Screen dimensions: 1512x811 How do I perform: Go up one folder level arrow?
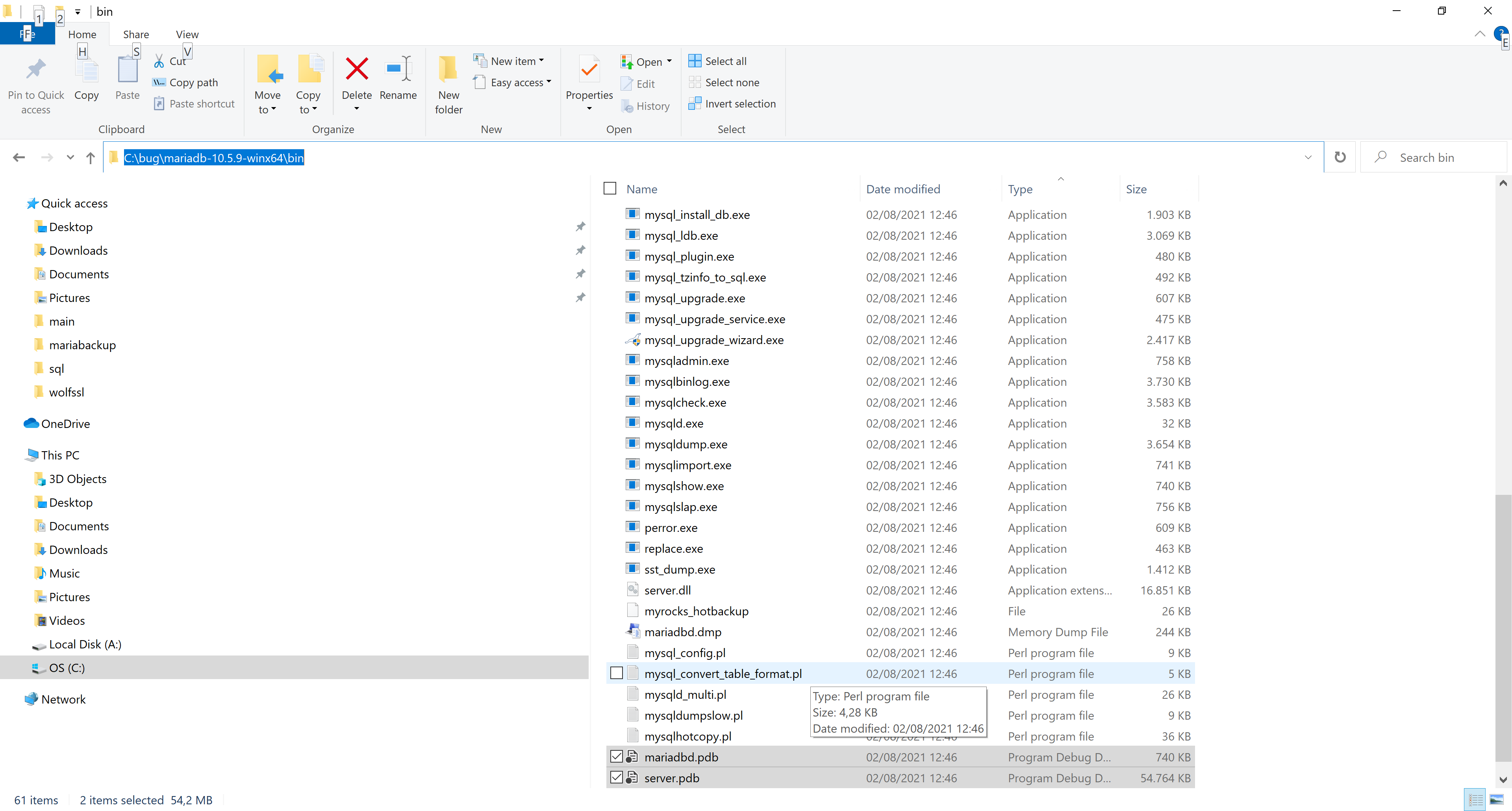91,157
